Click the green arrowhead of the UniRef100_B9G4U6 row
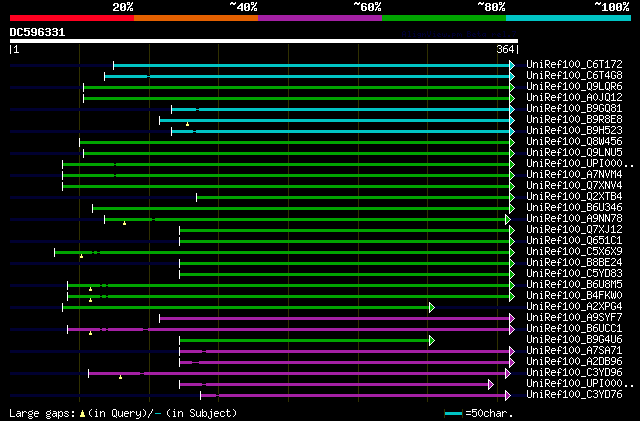 (x=432, y=341)
